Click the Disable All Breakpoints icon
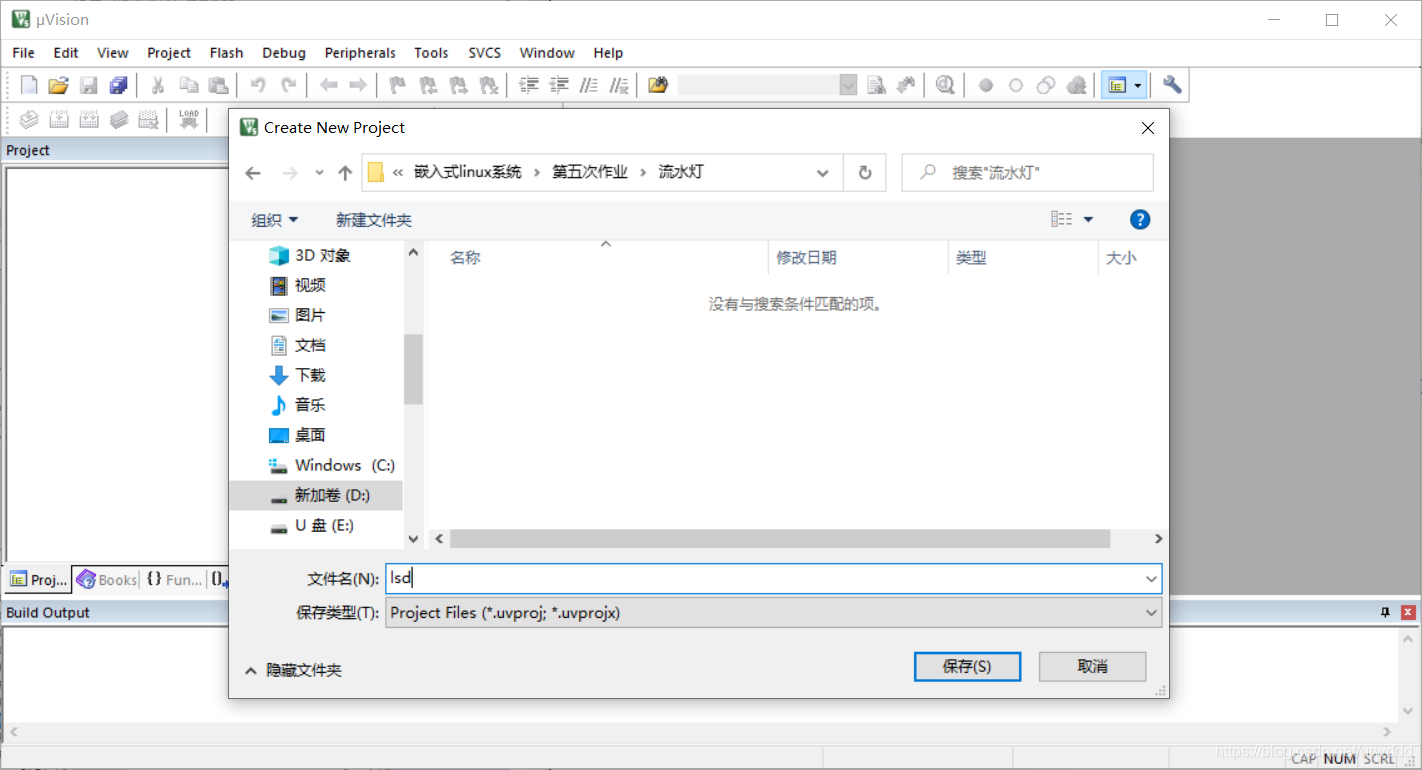This screenshot has width=1422, height=770. coord(1046,85)
